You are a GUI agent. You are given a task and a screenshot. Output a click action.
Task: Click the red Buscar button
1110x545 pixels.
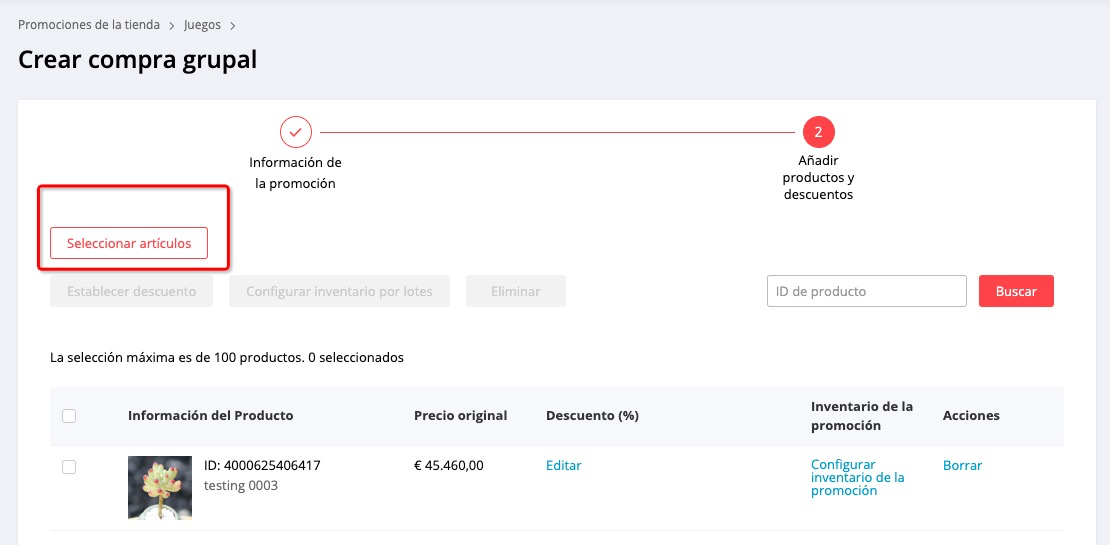pos(1016,291)
